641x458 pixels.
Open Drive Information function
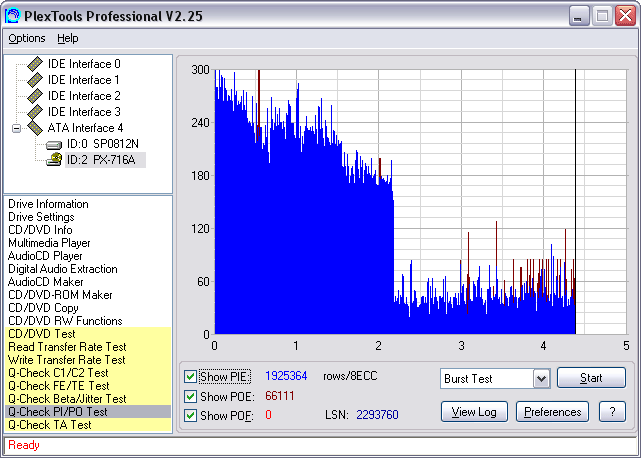point(48,204)
